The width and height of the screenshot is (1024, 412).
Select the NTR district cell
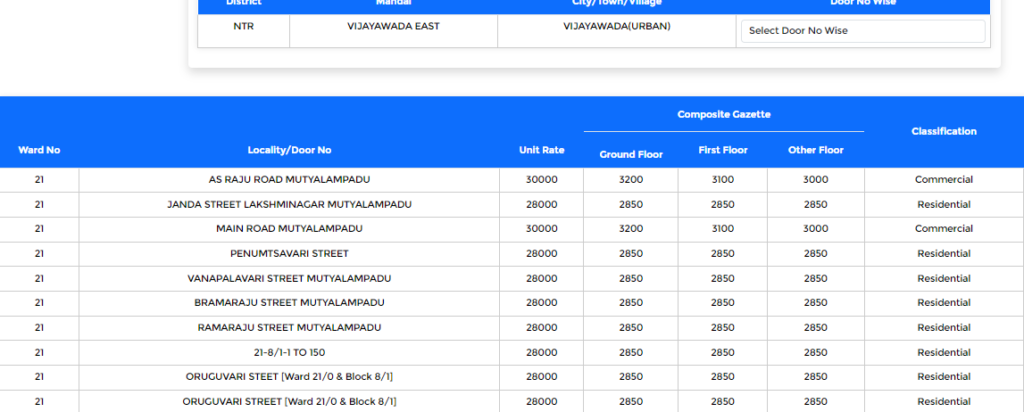click(x=243, y=26)
